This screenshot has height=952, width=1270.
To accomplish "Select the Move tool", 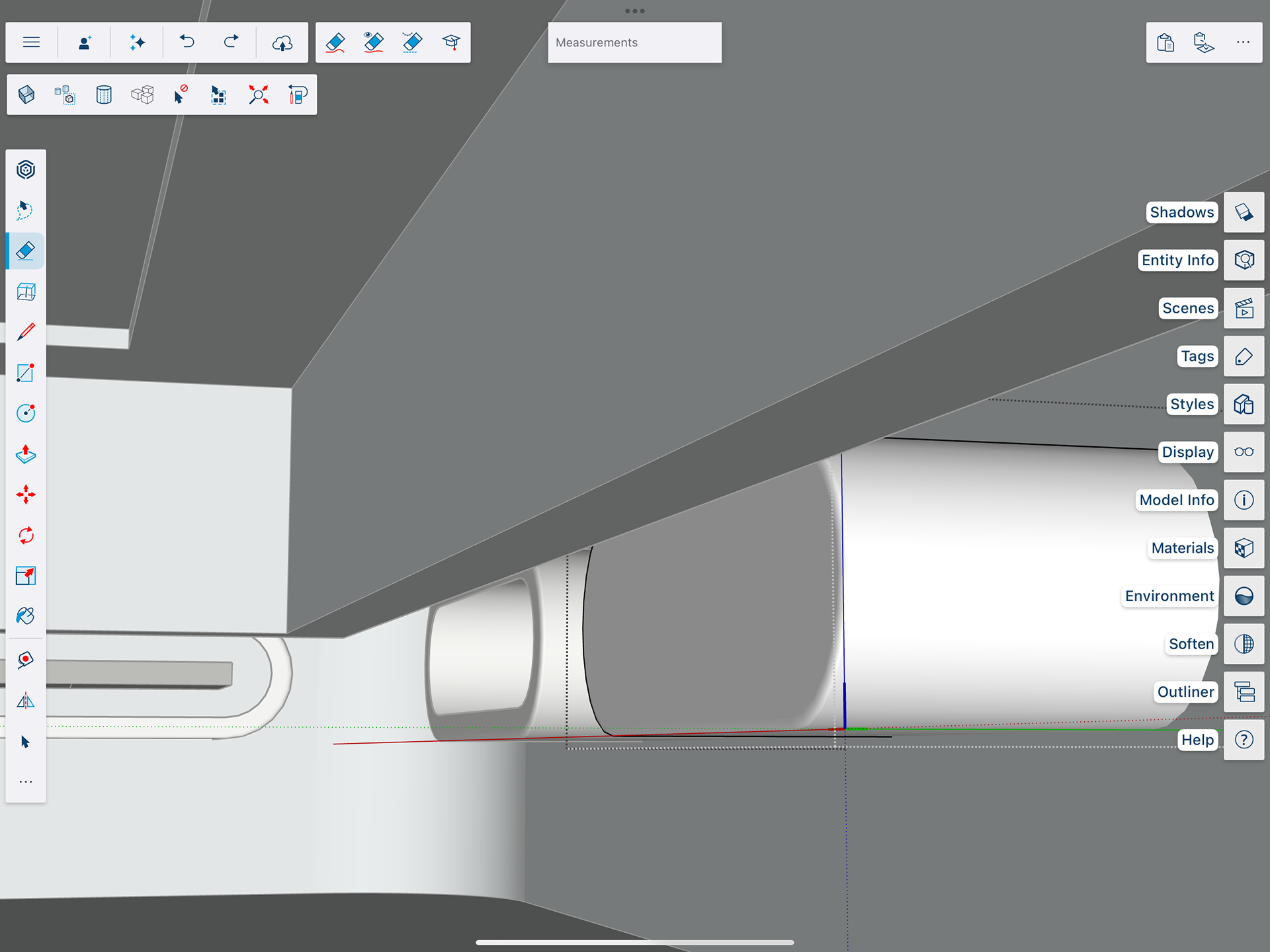I will (26, 495).
